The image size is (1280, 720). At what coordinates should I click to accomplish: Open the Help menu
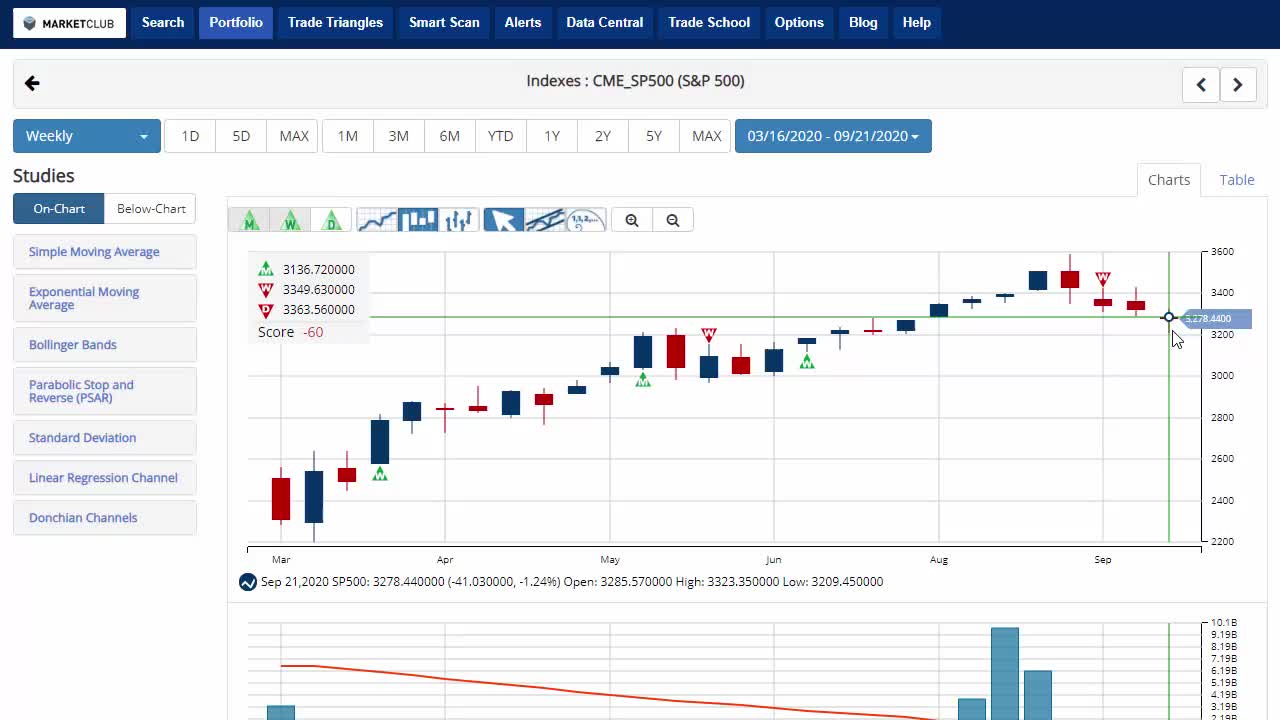point(916,22)
